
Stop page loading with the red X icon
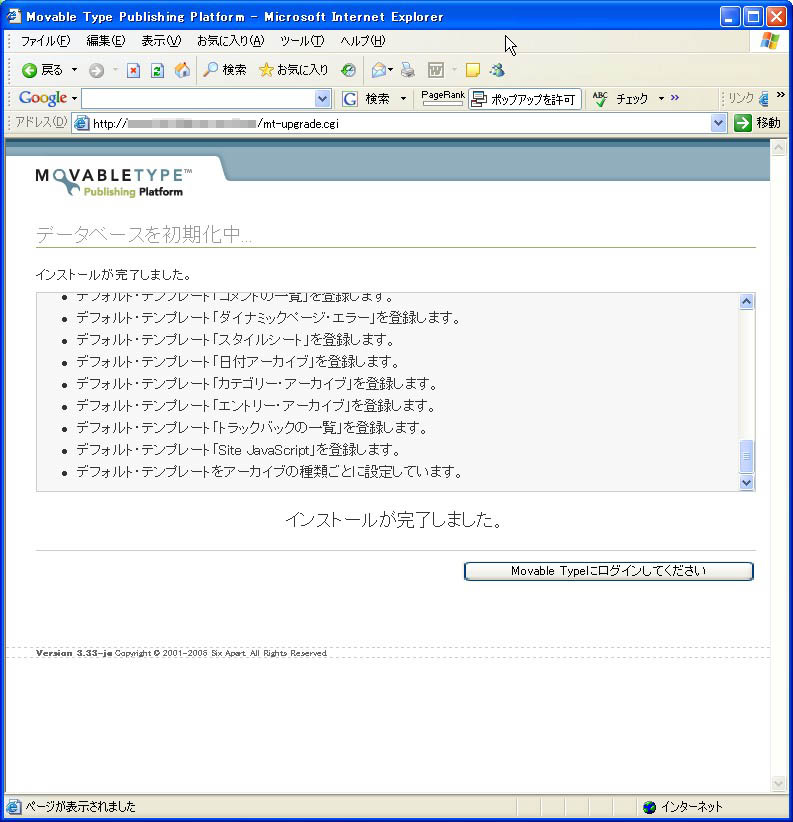click(134, 70)
